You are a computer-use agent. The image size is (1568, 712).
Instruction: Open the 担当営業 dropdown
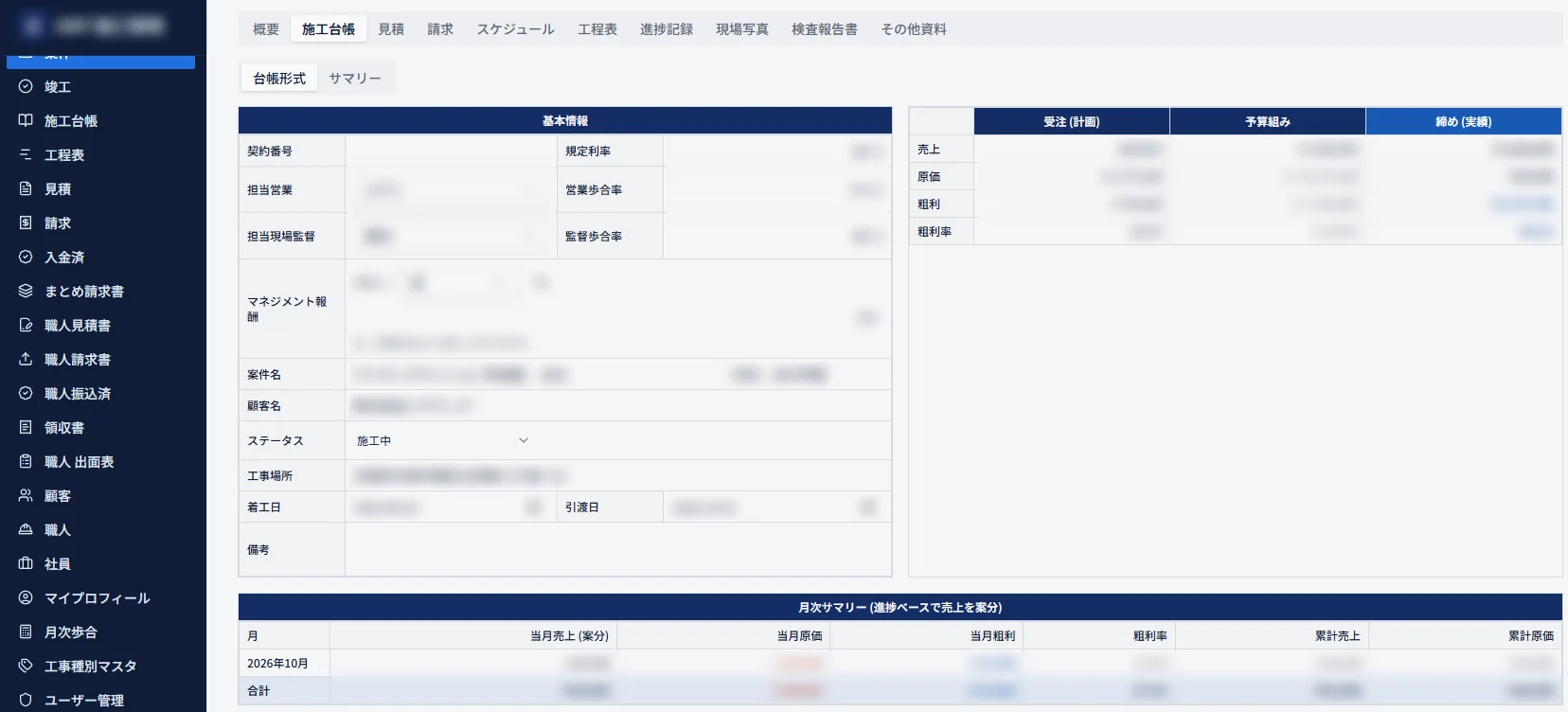[x=451, y=190]
